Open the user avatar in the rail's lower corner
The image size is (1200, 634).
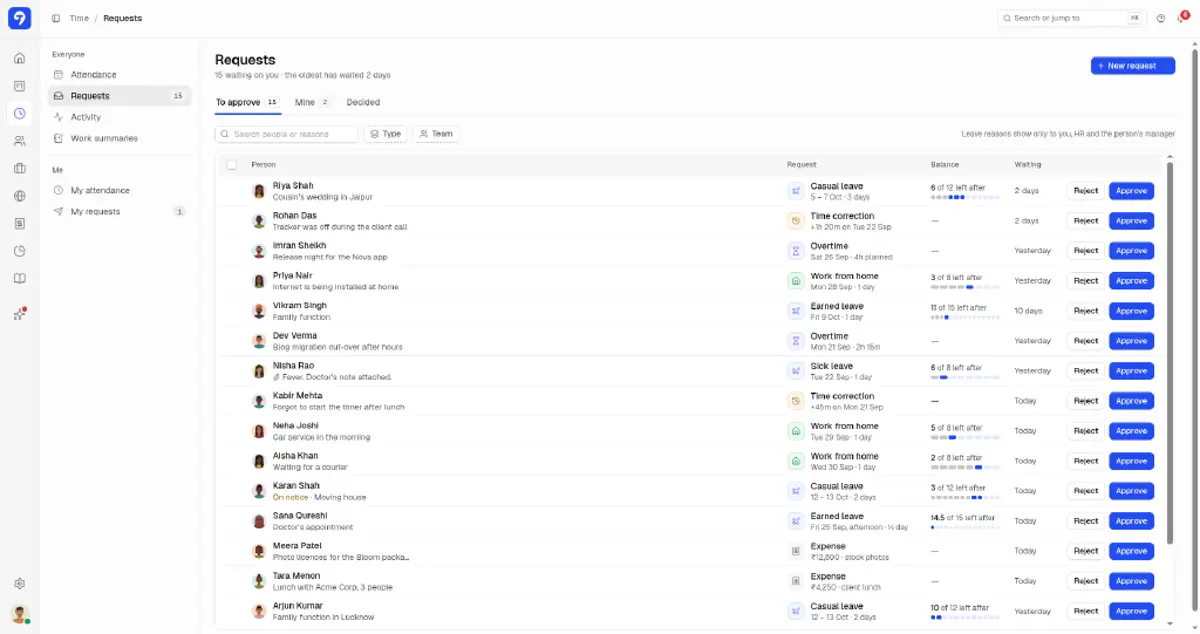coord(19,613)
